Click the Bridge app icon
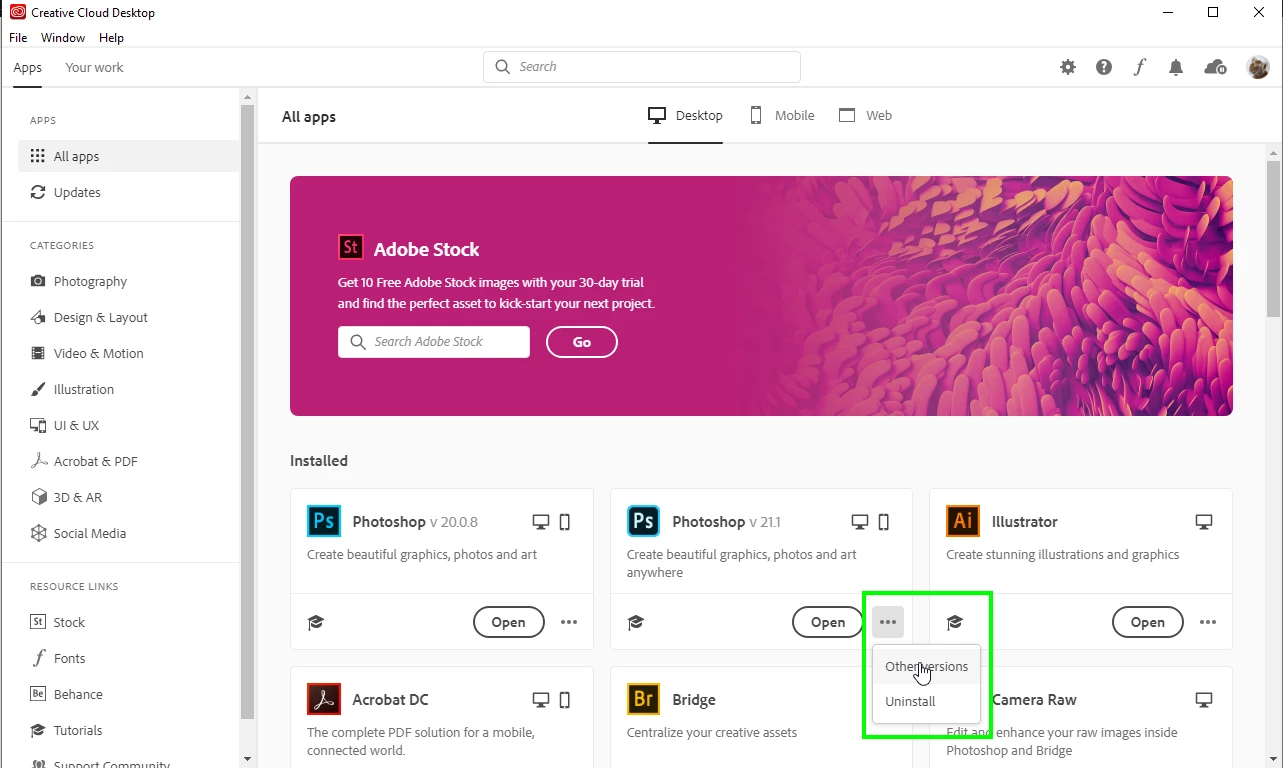 (x=643, y=699)
